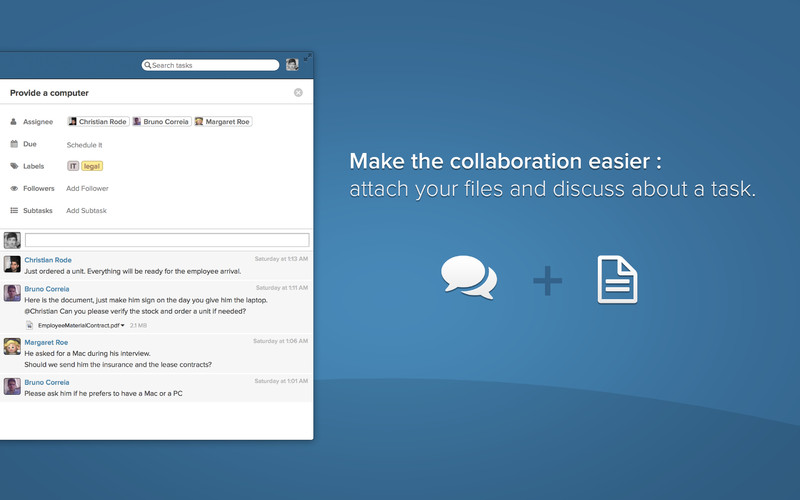This screenshot has height=500, width=800.
Task: Click the Followers field label
Action: click(x=38, y=188)
